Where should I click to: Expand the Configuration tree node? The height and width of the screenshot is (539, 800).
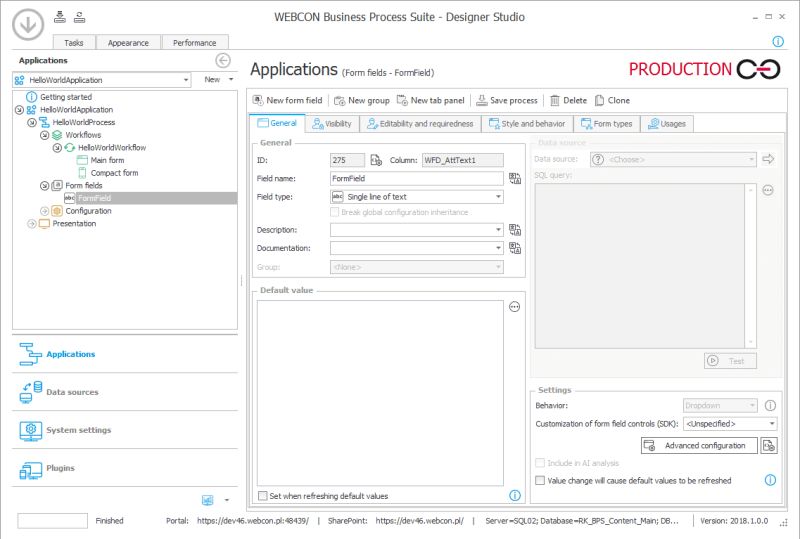(x=44, y=211)
